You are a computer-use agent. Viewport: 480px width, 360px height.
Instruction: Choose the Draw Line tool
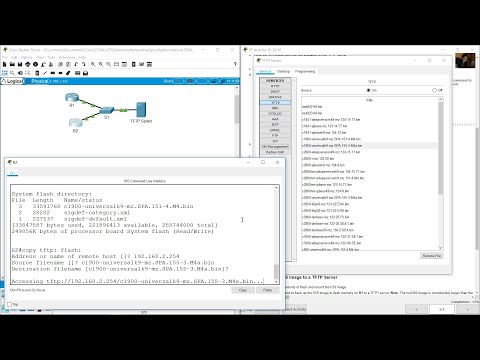coord(45,73)
